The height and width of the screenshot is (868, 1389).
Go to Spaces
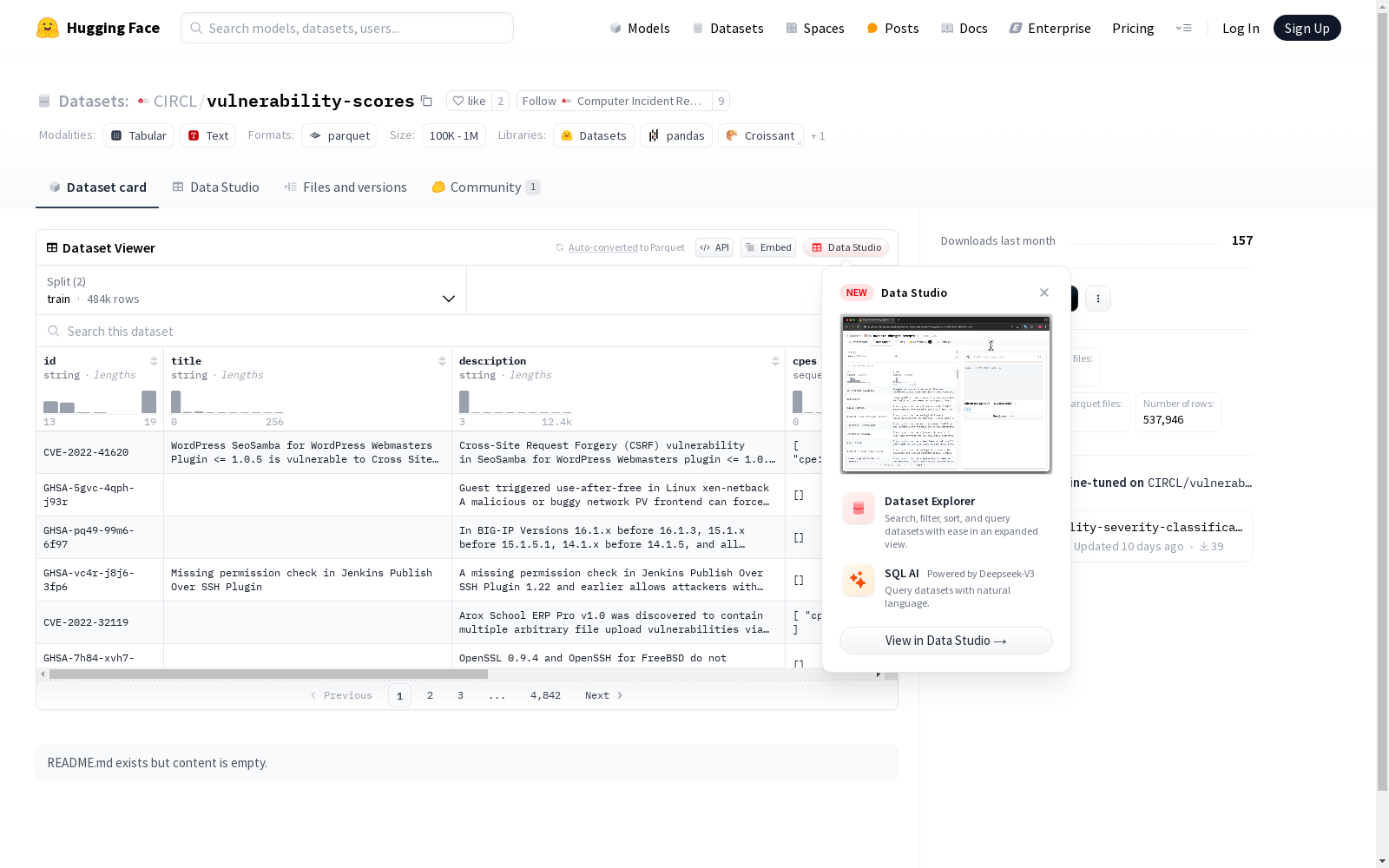[814, 28]
